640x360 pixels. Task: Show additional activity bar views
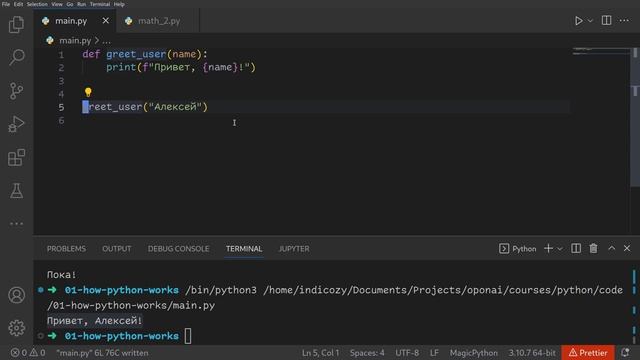click(16, 224)
